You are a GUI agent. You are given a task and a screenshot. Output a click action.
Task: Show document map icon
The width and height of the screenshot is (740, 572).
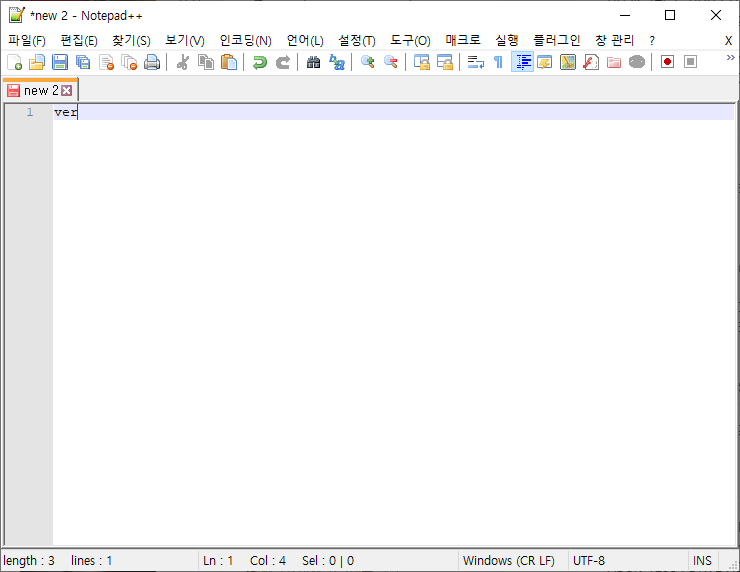(x=568, y=62)
